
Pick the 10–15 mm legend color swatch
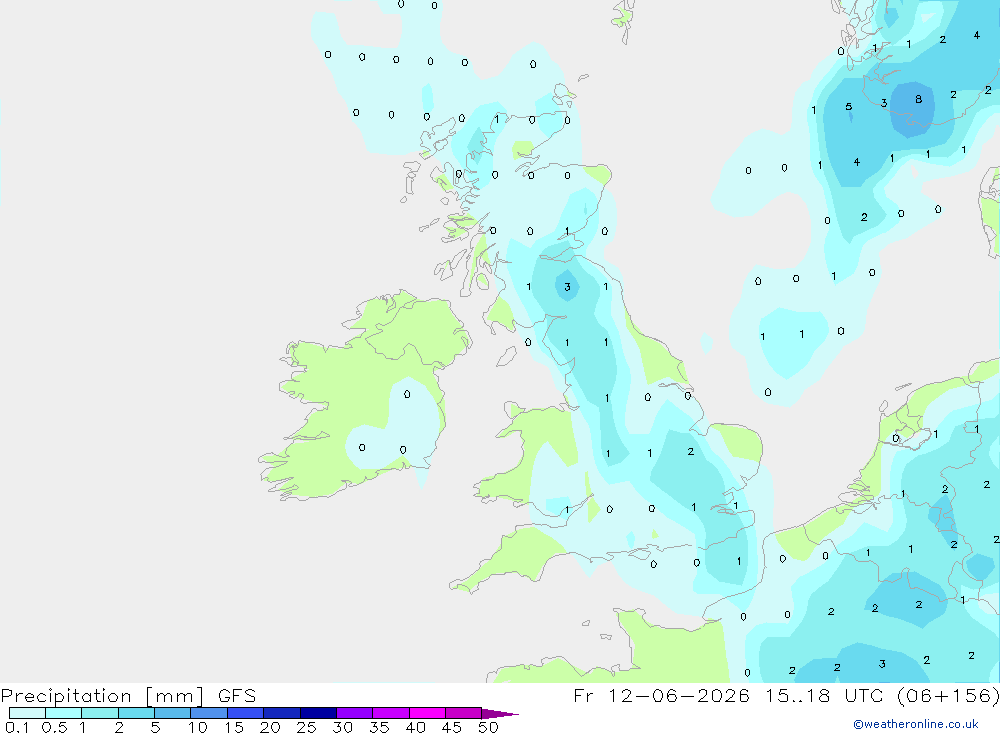(x=209, y=713)
